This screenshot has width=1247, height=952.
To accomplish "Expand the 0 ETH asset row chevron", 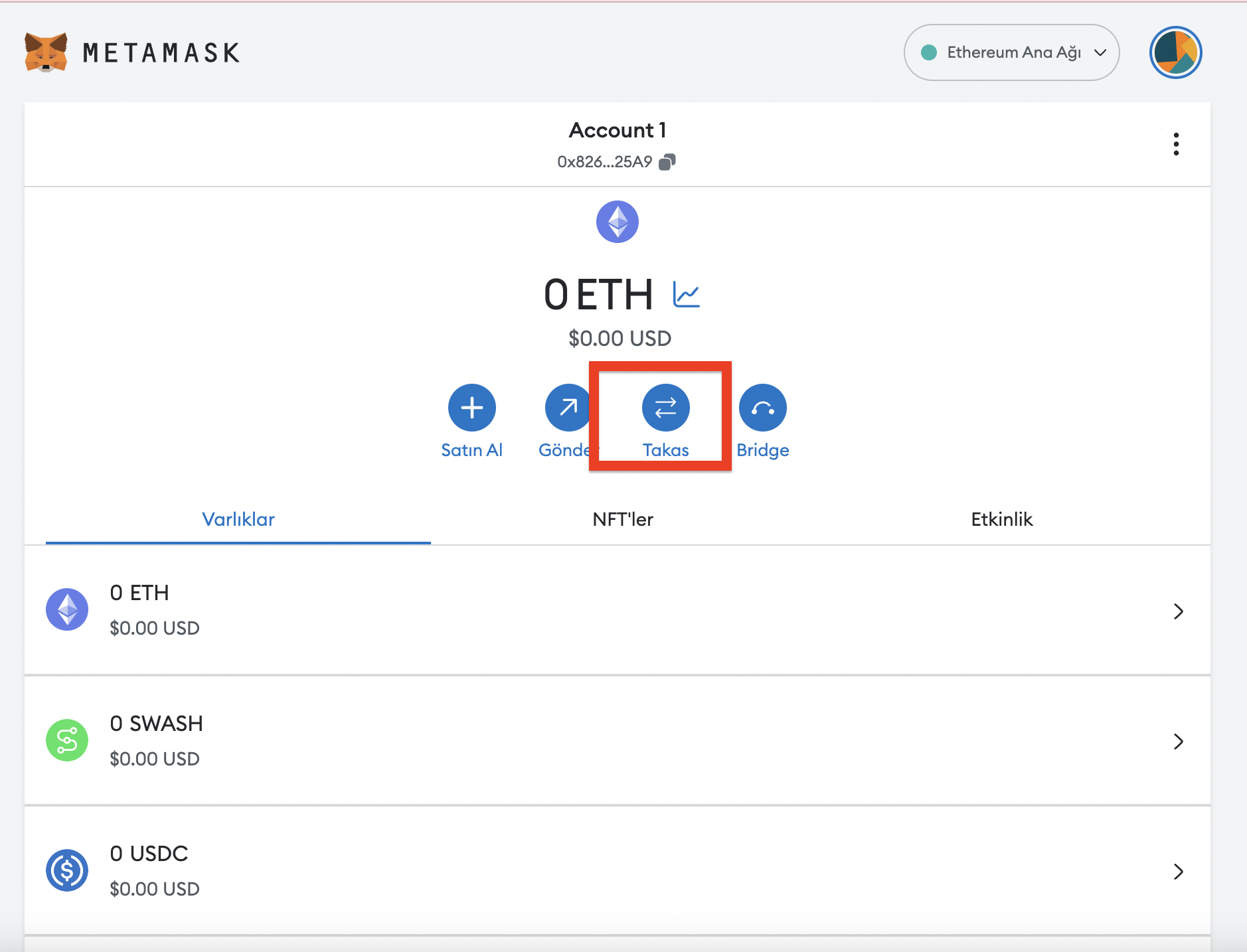I will pos(1179,611).
